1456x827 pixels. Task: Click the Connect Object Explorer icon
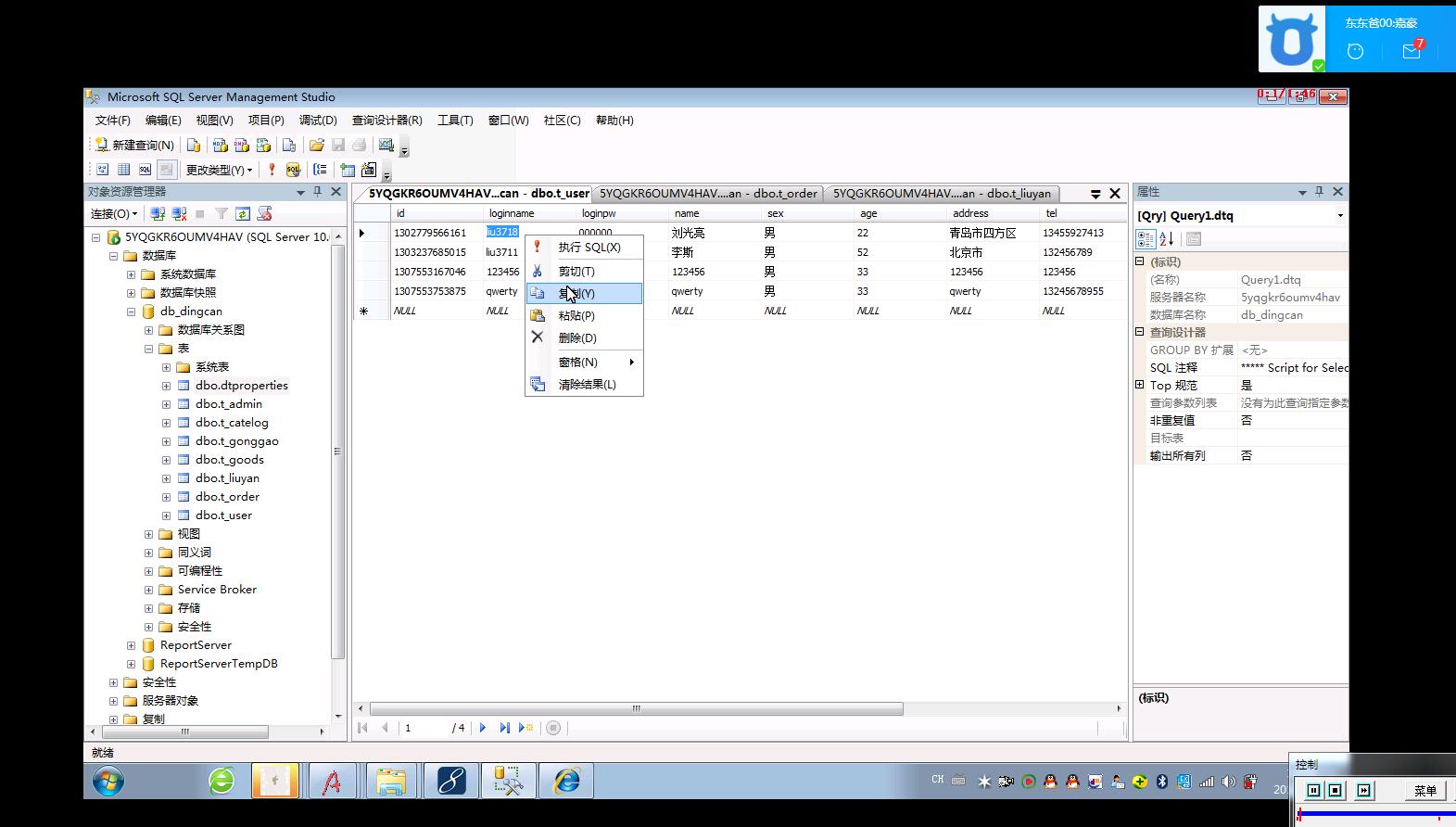[158, 213]
